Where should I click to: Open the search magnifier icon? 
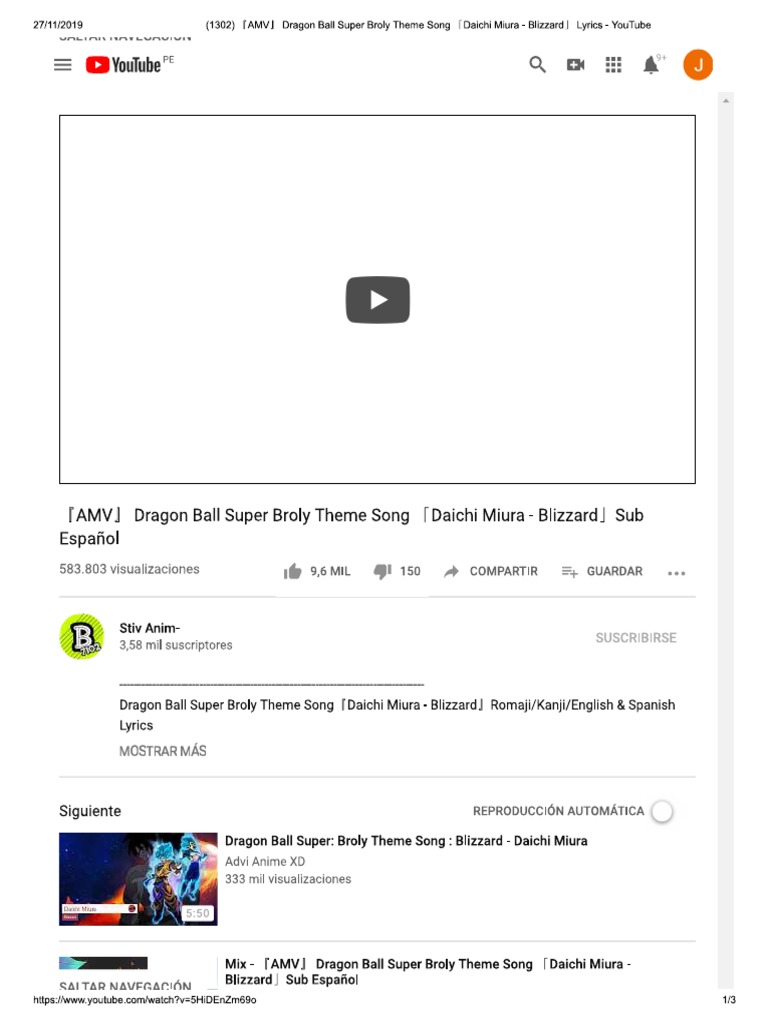click(537, 65)
